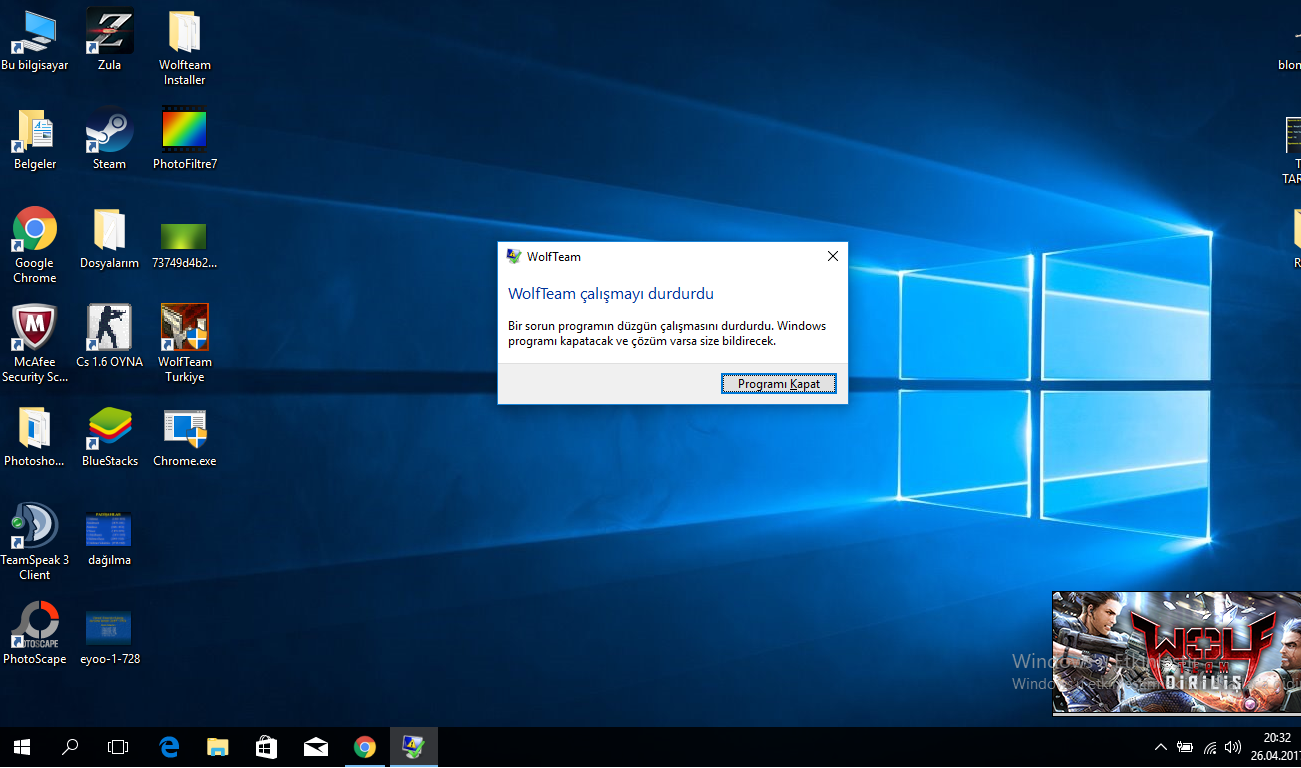Open the battery status tray icon
This screenshot has width=1301, height=768.
click(x=1185, y=747)
